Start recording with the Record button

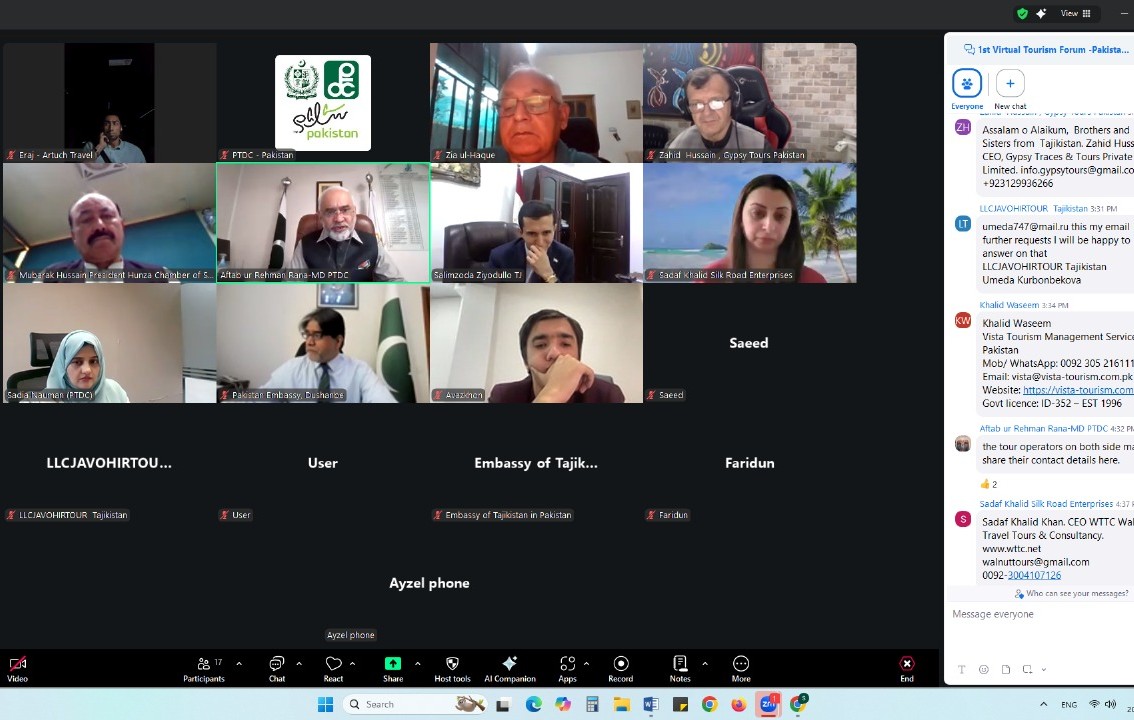620,668
